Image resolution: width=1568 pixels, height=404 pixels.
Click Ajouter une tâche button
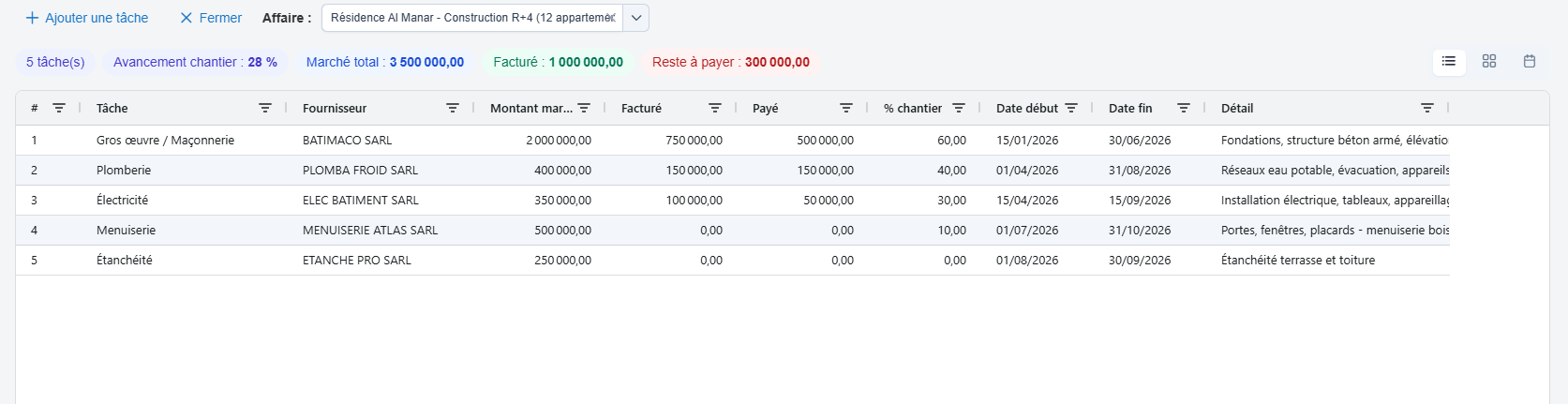87,18
